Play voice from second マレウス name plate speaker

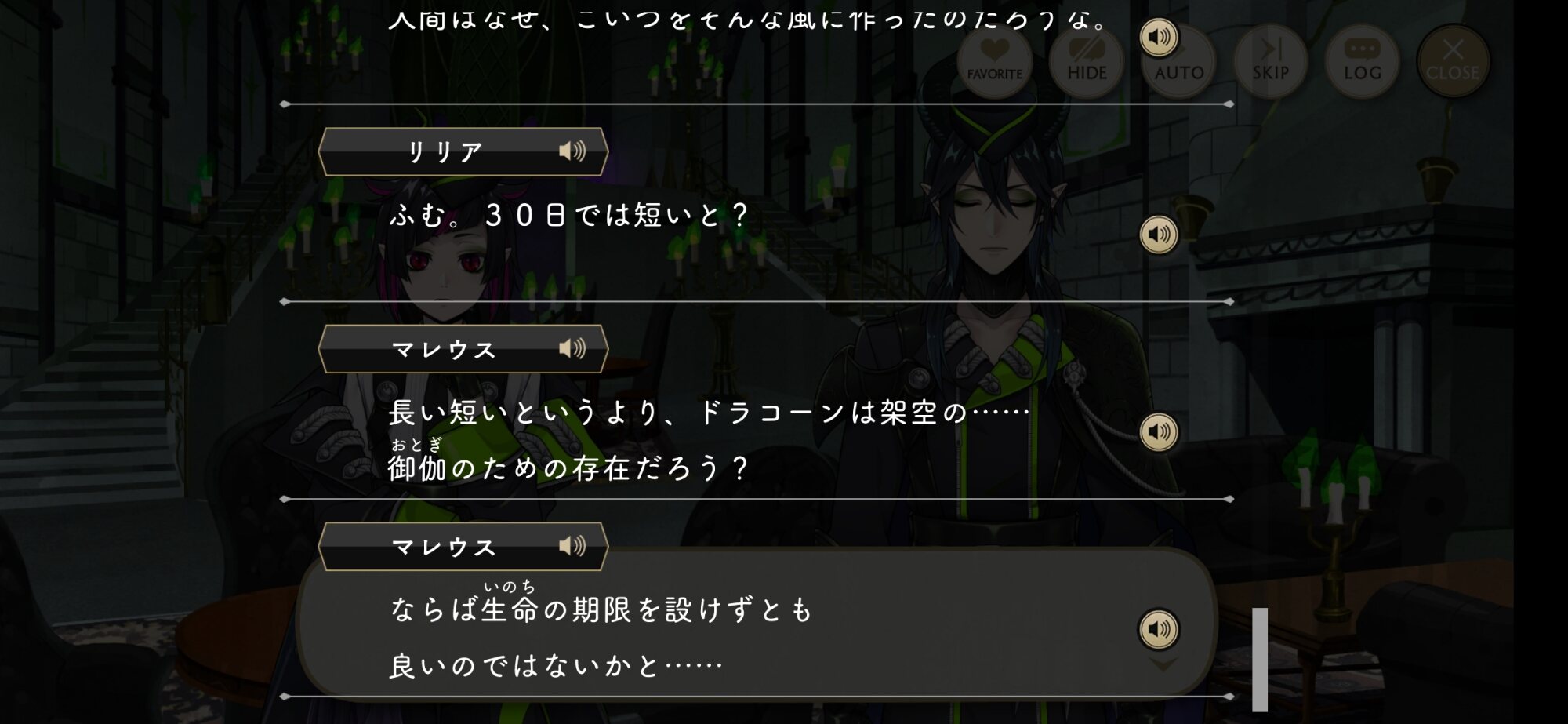click(x=572, y=546)
